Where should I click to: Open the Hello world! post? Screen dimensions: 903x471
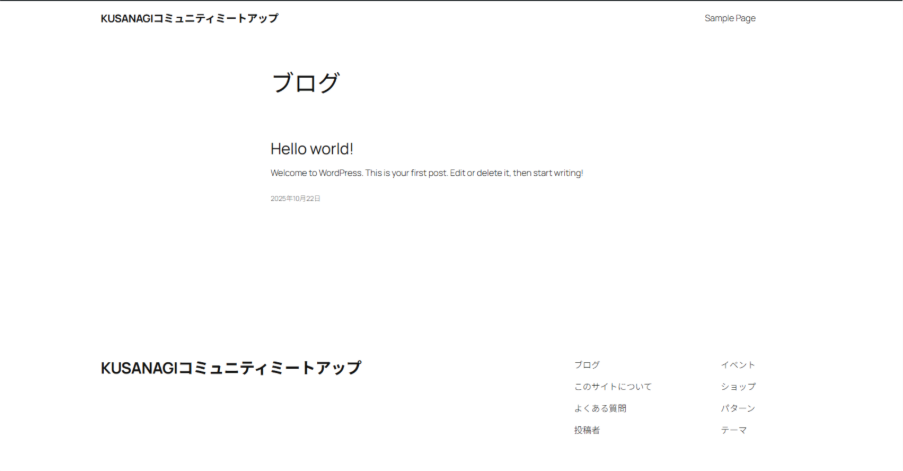312,149
